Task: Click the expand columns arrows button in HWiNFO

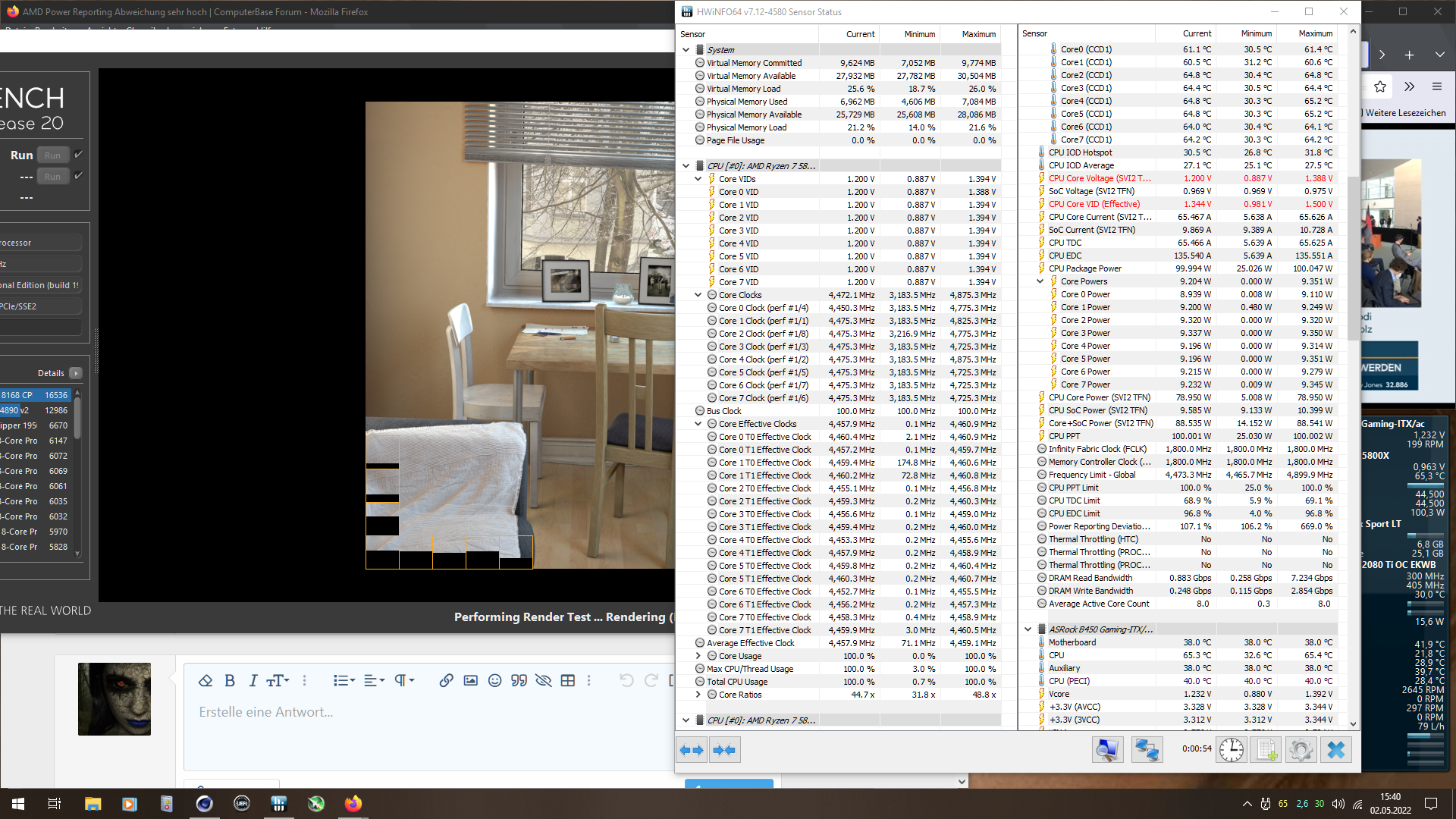Action: pyautogui.click(x=691, y=750)
